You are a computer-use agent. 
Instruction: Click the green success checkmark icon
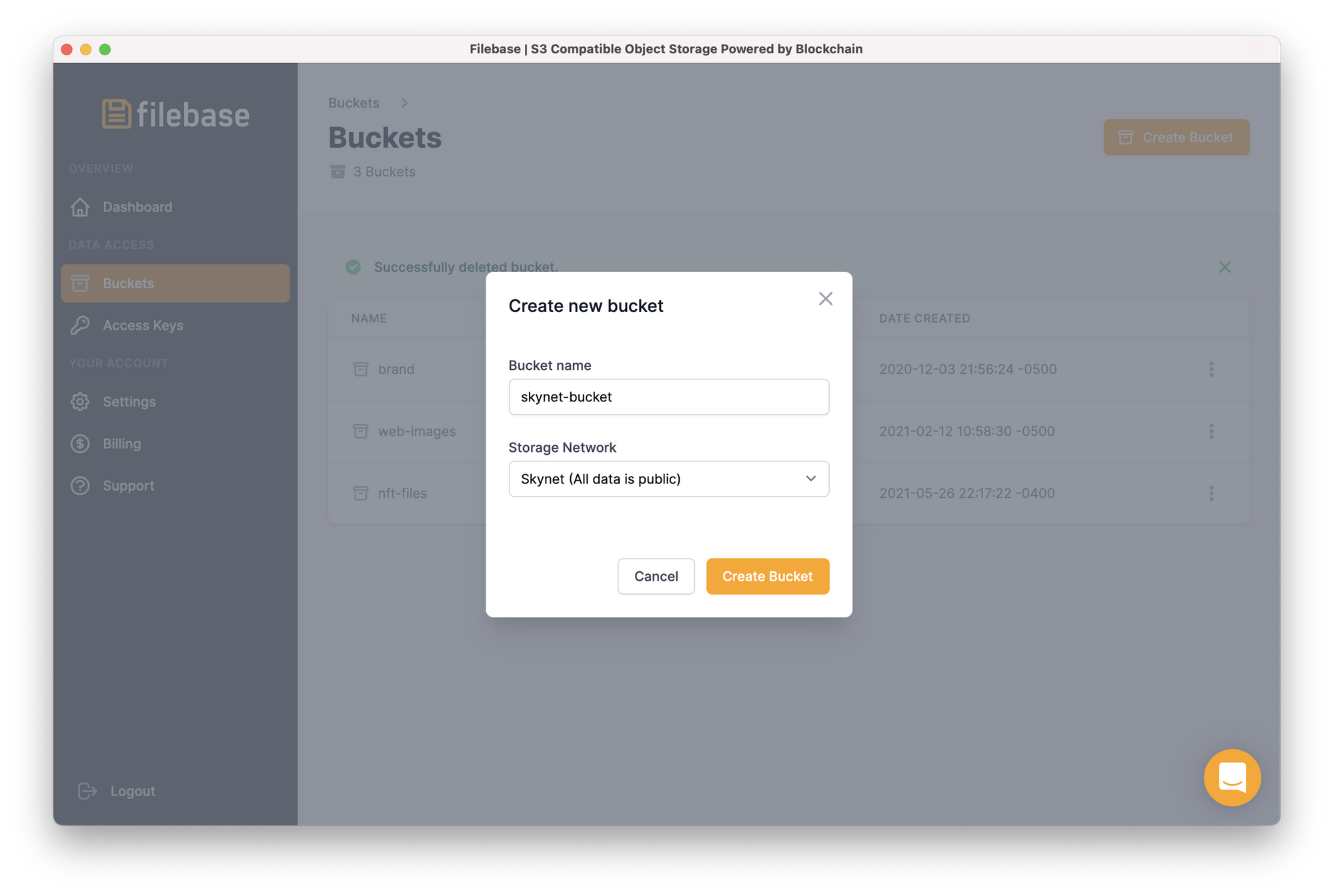354,267
